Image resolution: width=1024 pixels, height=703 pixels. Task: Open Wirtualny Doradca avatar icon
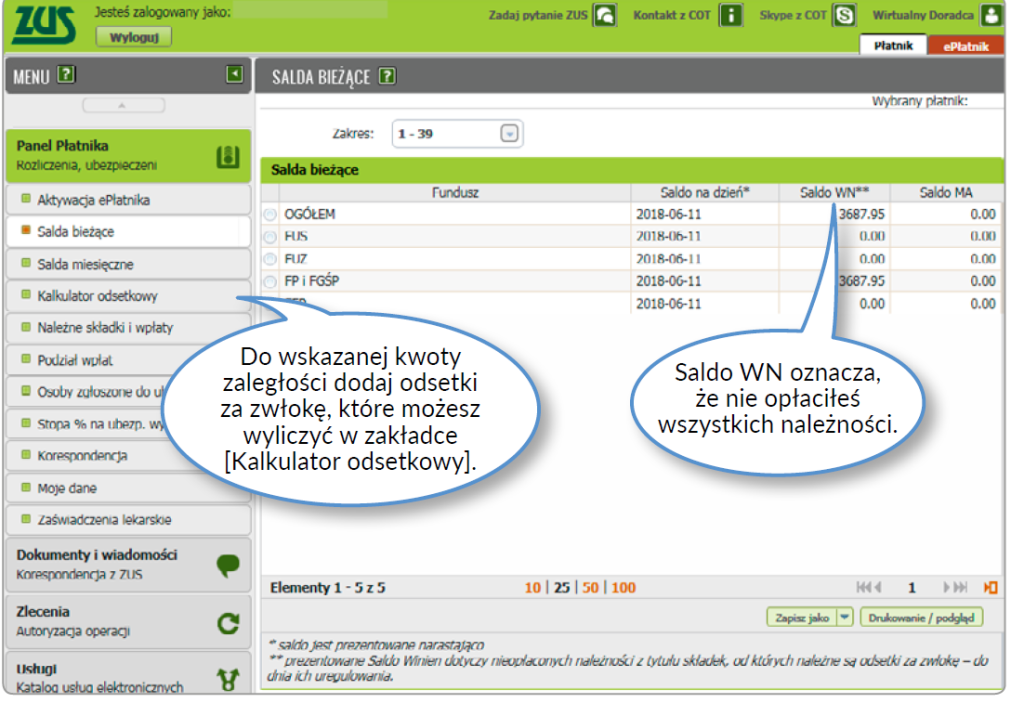click(989, 16)
